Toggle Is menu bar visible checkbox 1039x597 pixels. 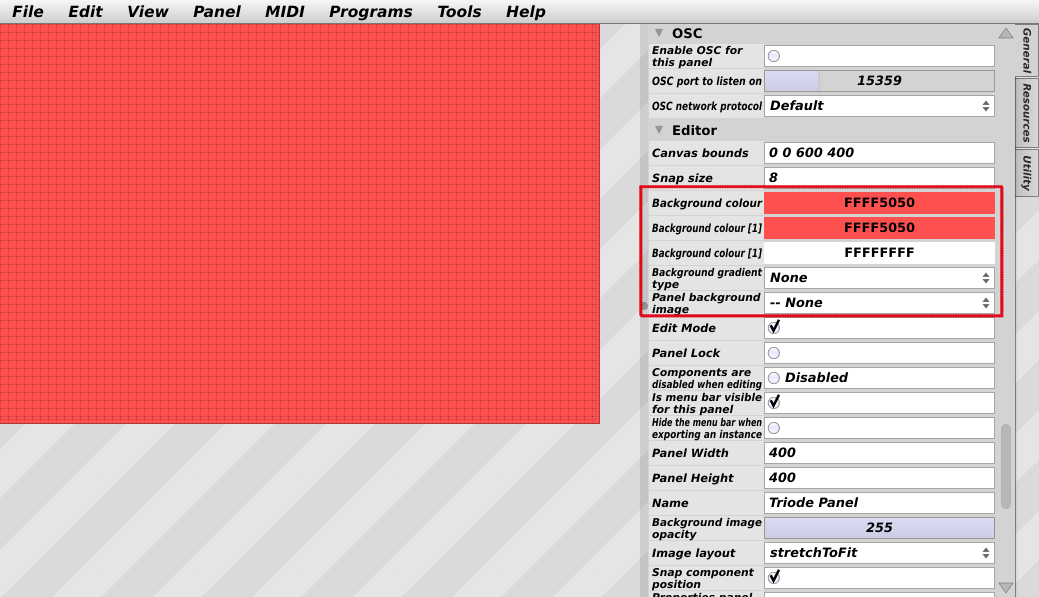tap(773, 402)
